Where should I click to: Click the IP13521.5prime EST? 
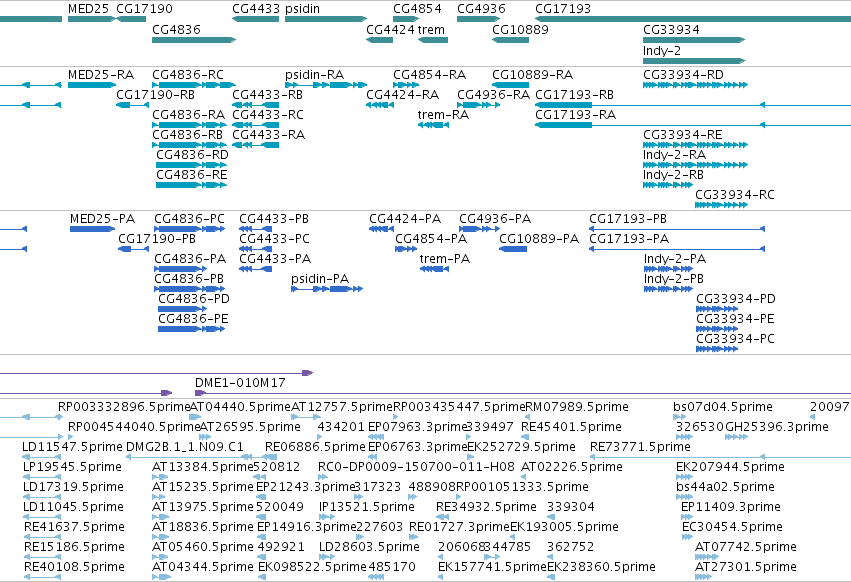pyautogui.click(x=367, y=507)
